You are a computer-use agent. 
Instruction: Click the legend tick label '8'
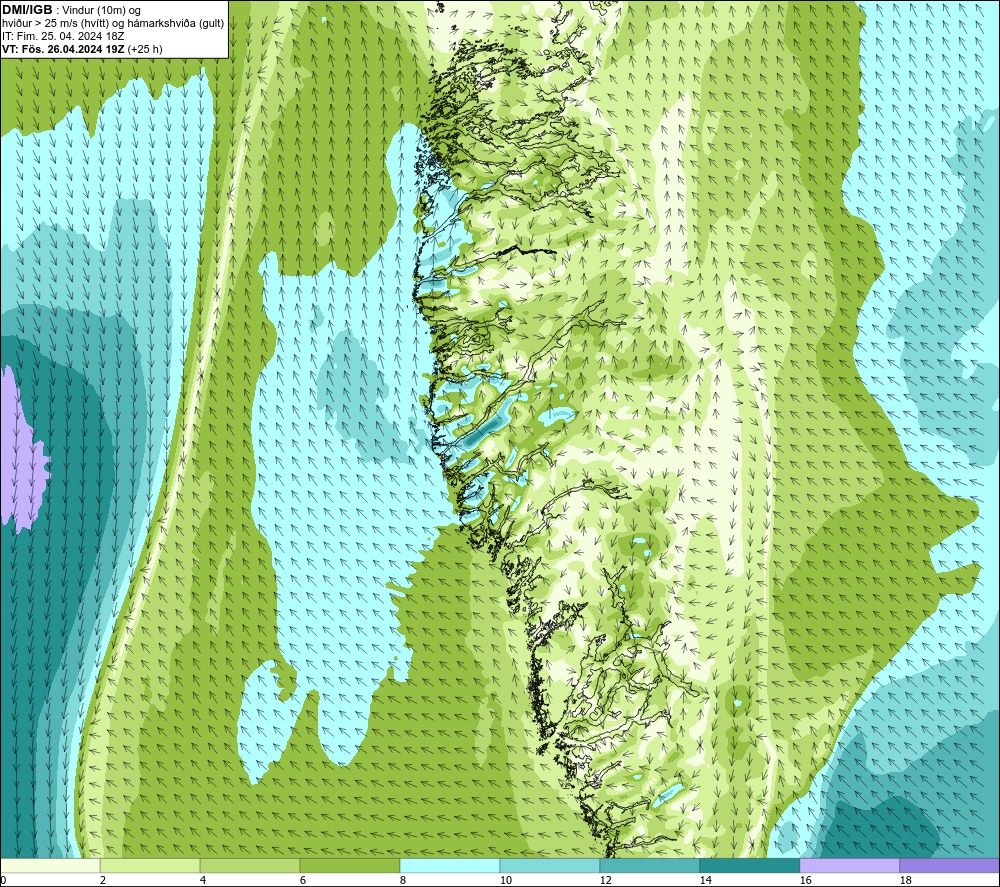(x=402, y=880)
